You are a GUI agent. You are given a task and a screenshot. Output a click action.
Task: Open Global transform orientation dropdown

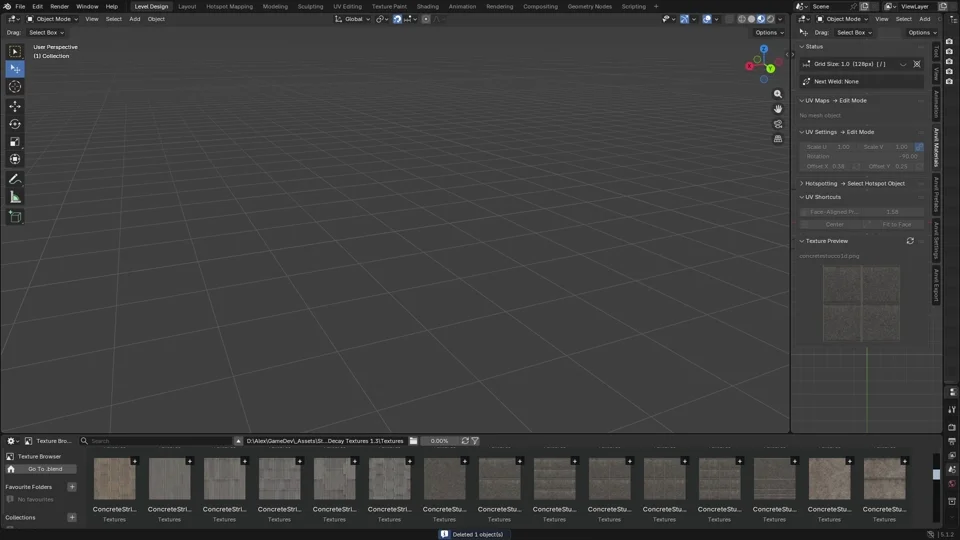point(353,19)
